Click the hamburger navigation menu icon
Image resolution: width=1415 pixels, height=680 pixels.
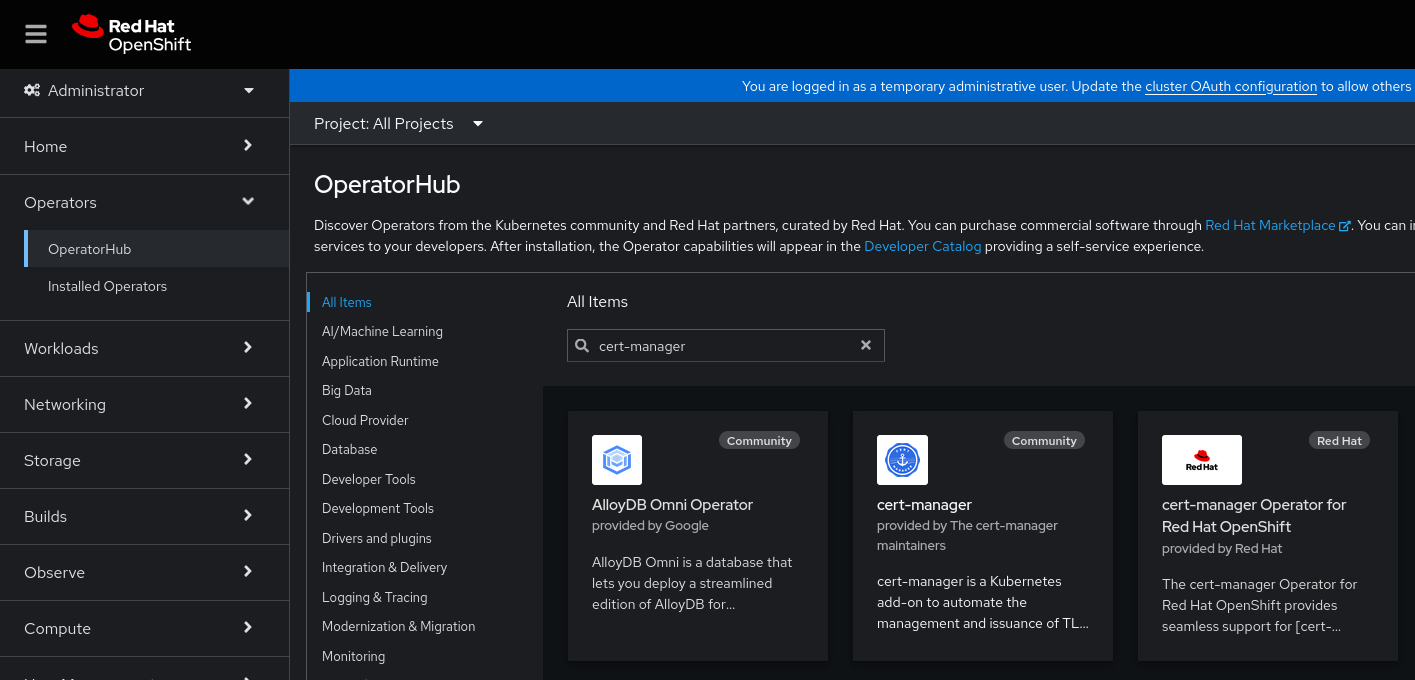pyautogui.click(x=36, y=34)
